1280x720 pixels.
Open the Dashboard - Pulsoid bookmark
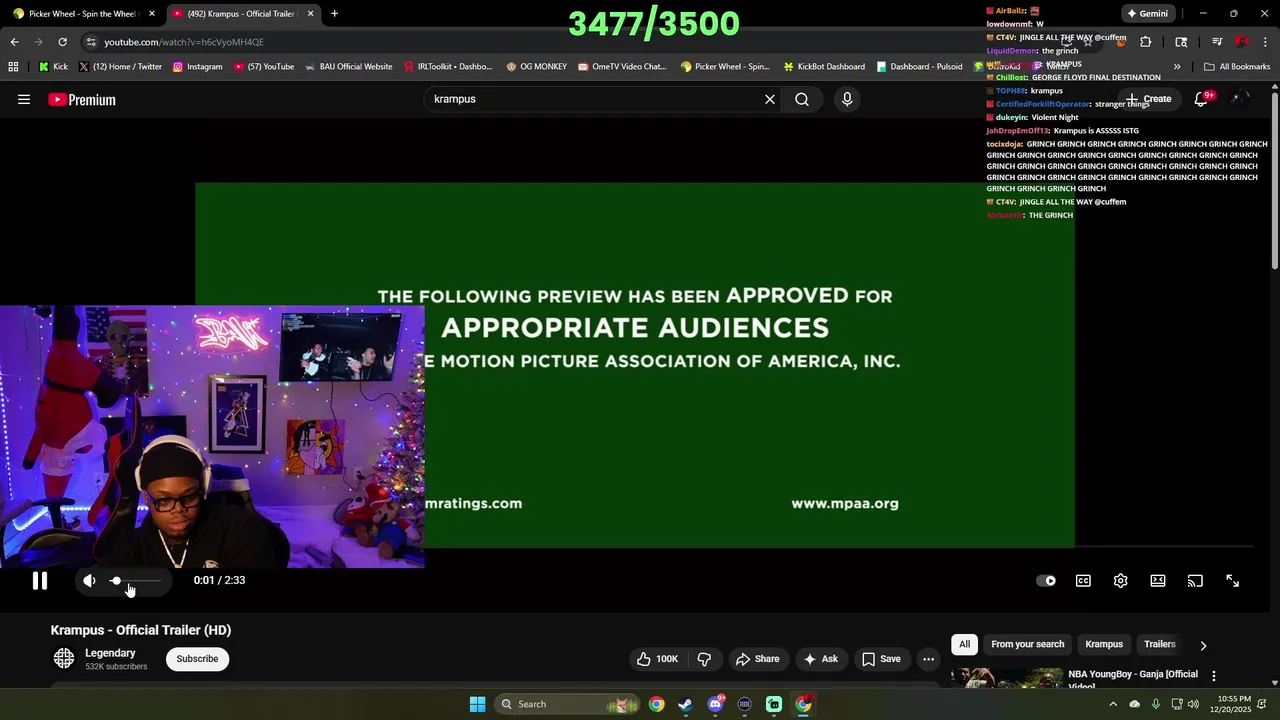click(919, 67)
